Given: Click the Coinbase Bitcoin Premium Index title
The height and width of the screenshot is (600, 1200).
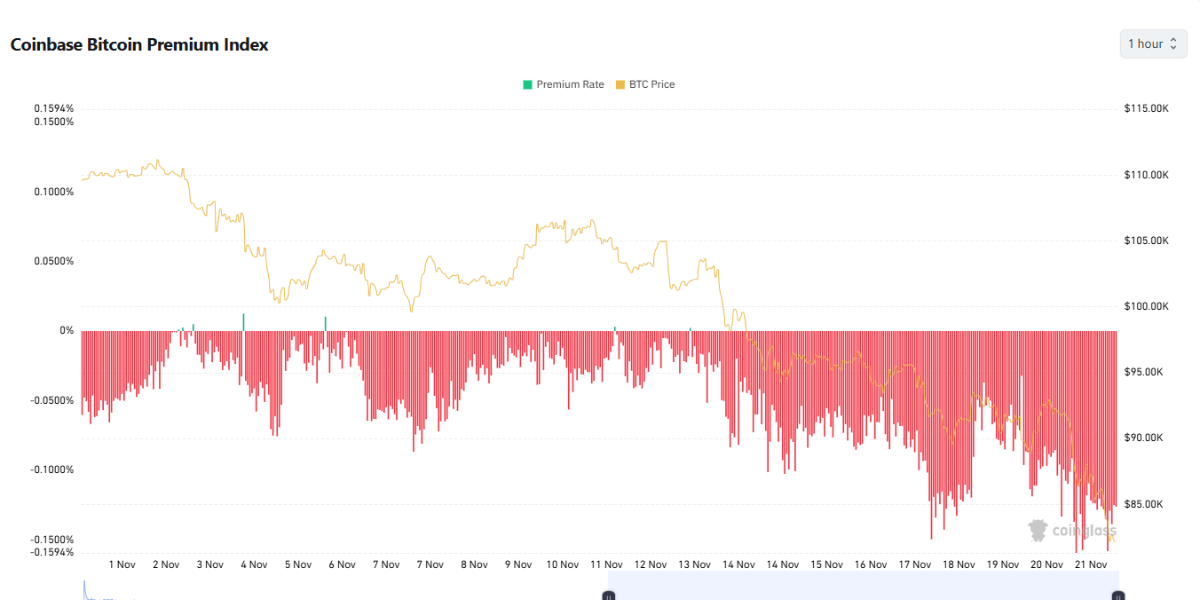Looking at the screenshot, I should click(139, 45).
